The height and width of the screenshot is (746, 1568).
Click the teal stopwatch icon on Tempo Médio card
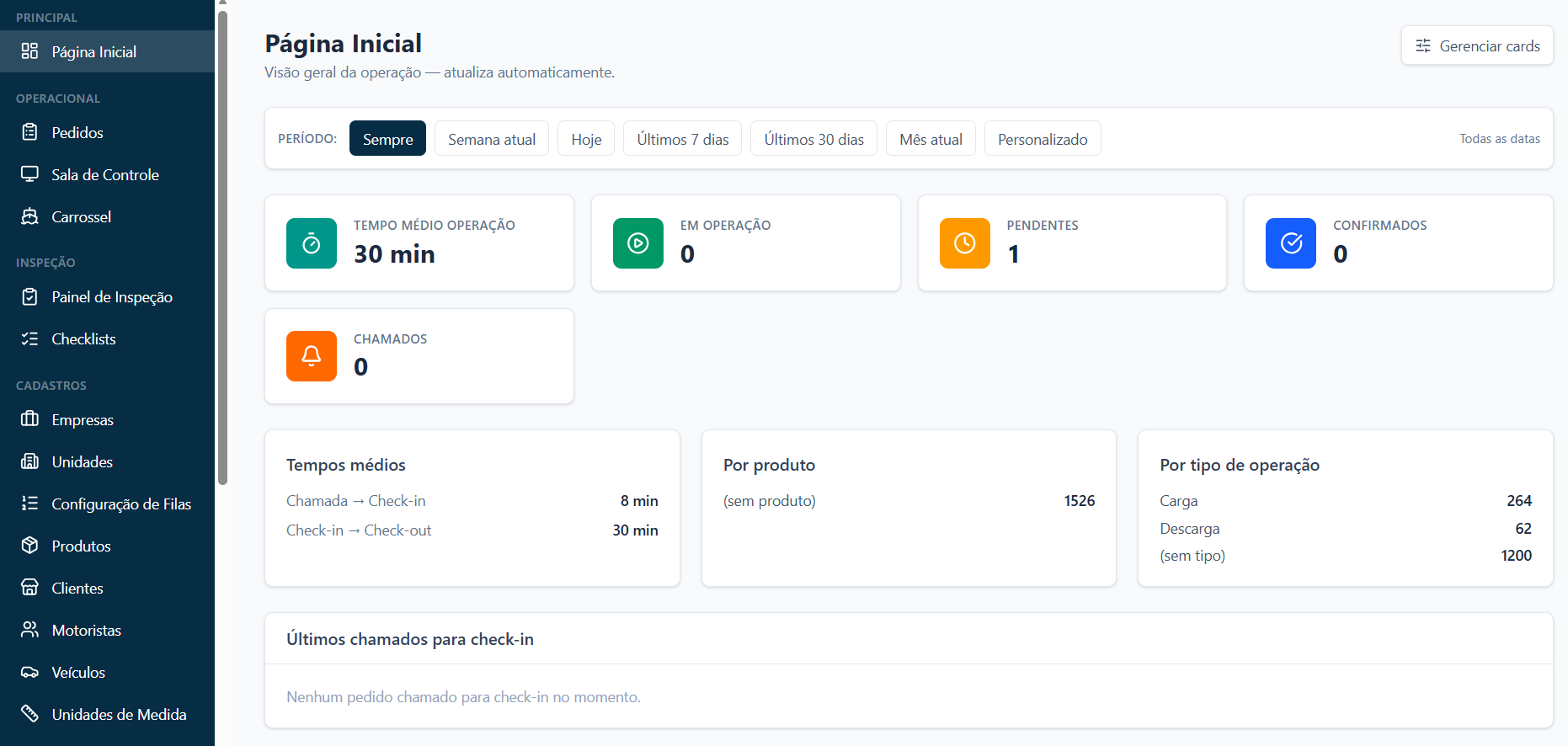pyautogui.click(x=312, y=243)
